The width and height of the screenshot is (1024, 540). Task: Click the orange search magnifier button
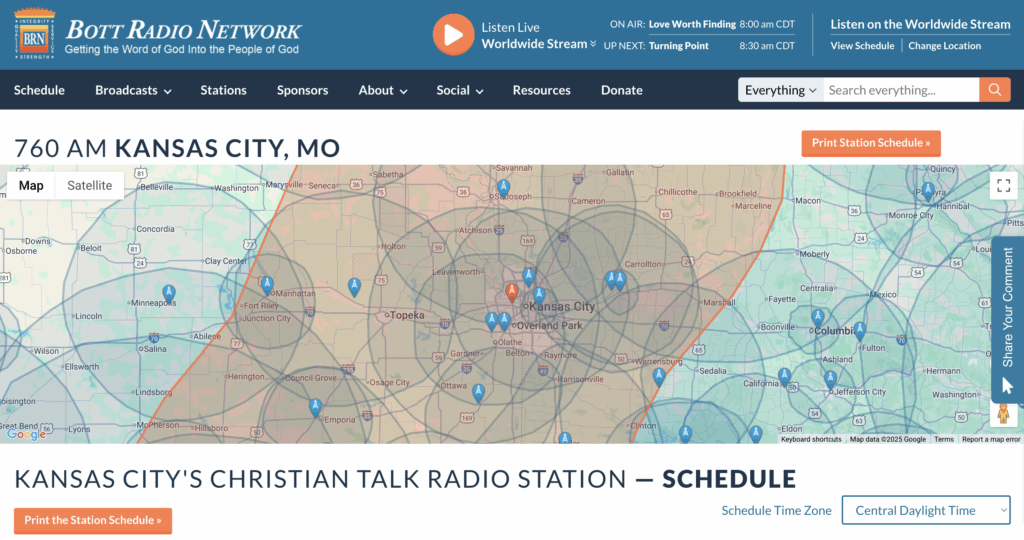tap(995, 90)
